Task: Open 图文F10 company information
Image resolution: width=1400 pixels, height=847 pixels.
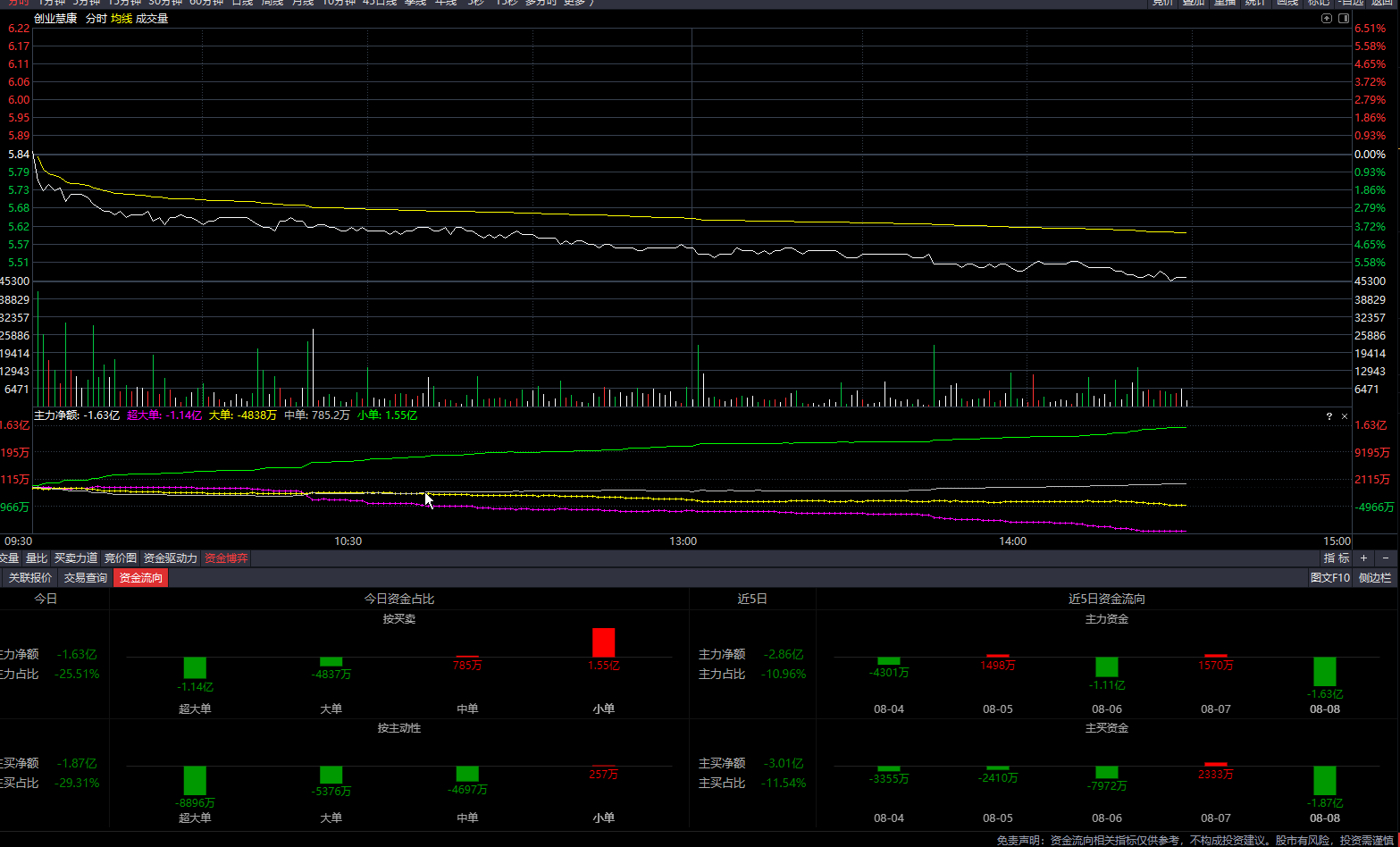Action: pyautogui.click(x=1329, y=578)
